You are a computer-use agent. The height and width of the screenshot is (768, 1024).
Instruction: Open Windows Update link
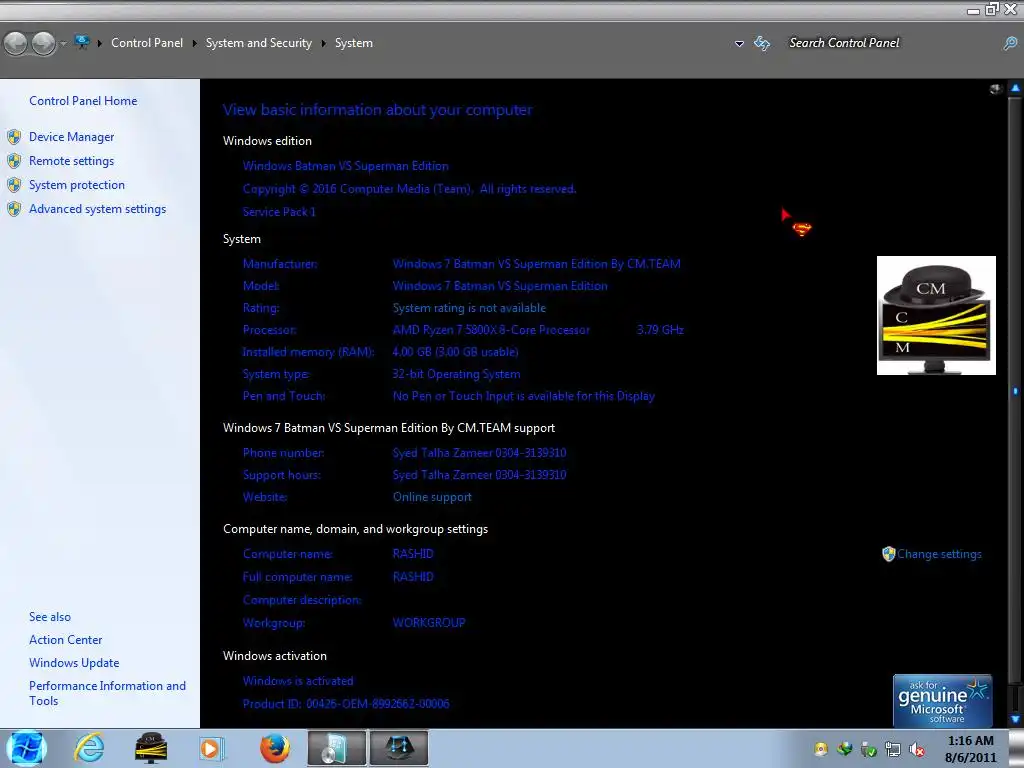74,662
